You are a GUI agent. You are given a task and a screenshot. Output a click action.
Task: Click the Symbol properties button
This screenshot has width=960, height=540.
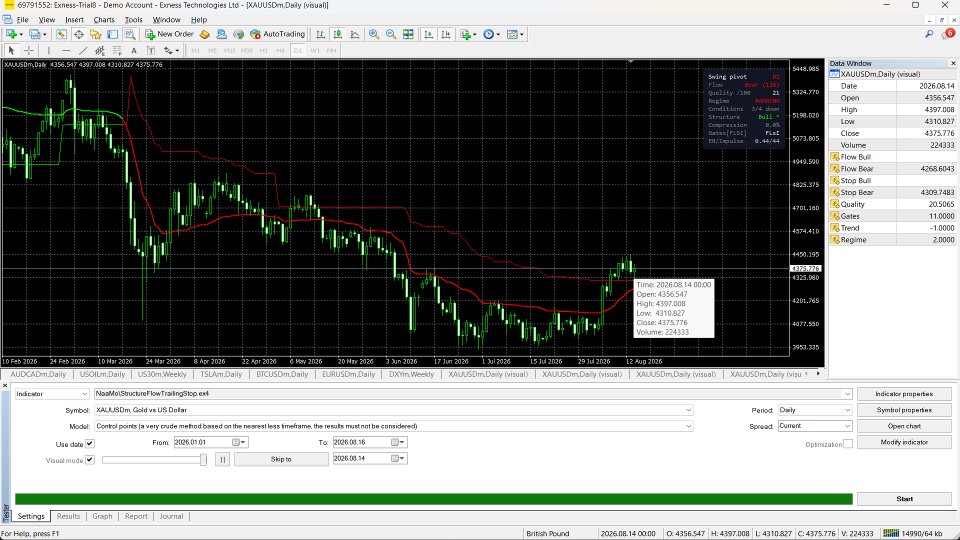pyautogui.click(x=904, y=410)
